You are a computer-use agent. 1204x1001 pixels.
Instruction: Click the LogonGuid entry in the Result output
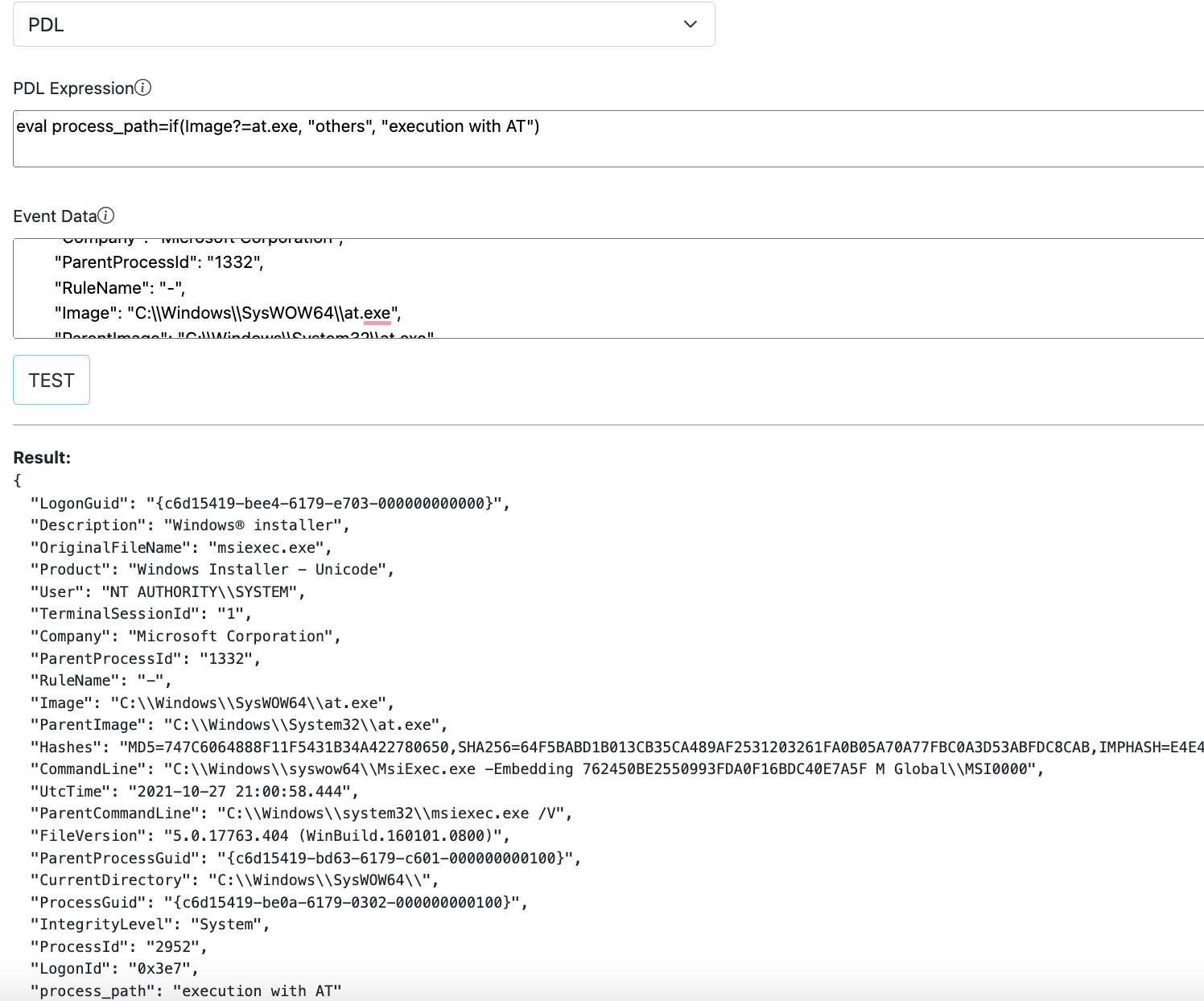(270, 504)
